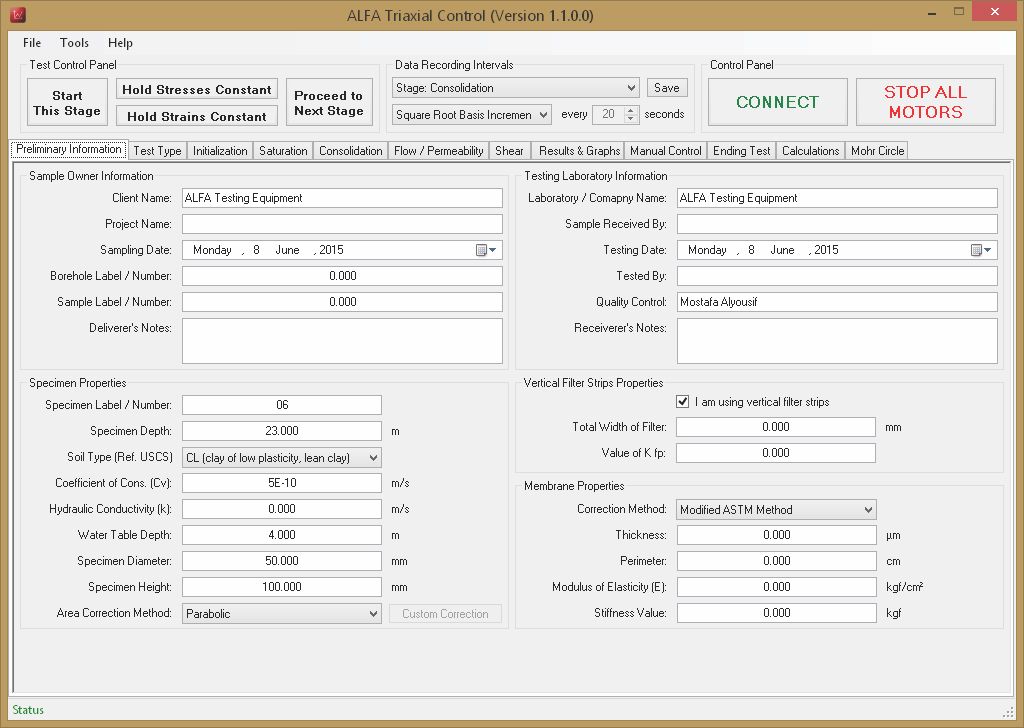The height and width of the screenshot is (728, 1024).
Task: Click the resize grip in status bar
Action: pyautogui.click(x=1008, y=712)
